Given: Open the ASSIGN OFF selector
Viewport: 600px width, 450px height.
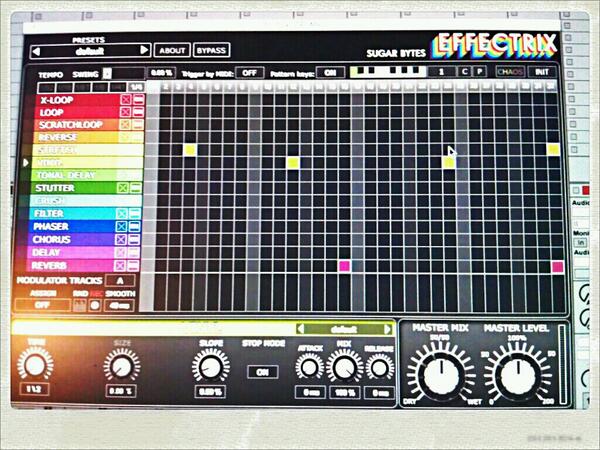Looking at the screenshot, I should point(42,305).
